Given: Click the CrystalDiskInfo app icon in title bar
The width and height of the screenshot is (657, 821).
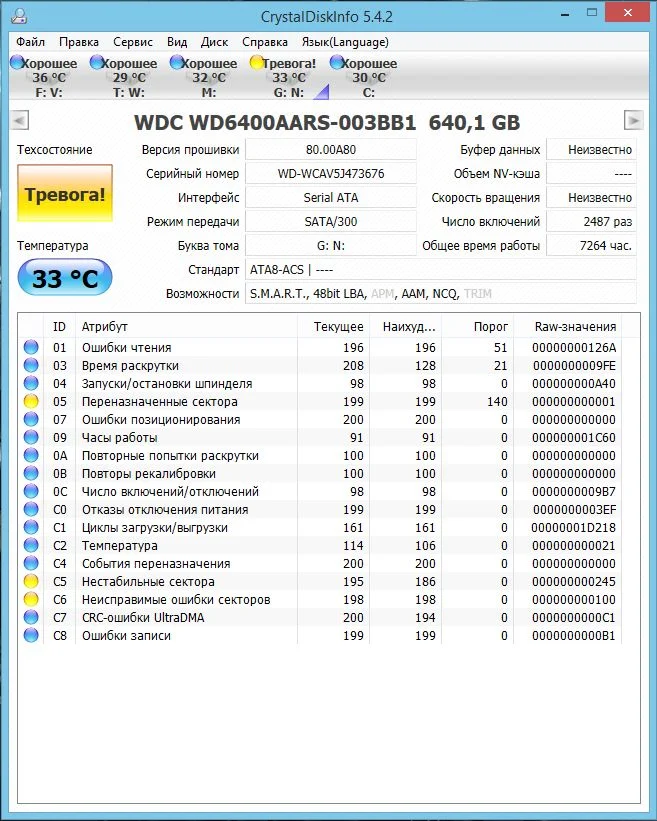Looking at the screenshot, I should 19,16.
